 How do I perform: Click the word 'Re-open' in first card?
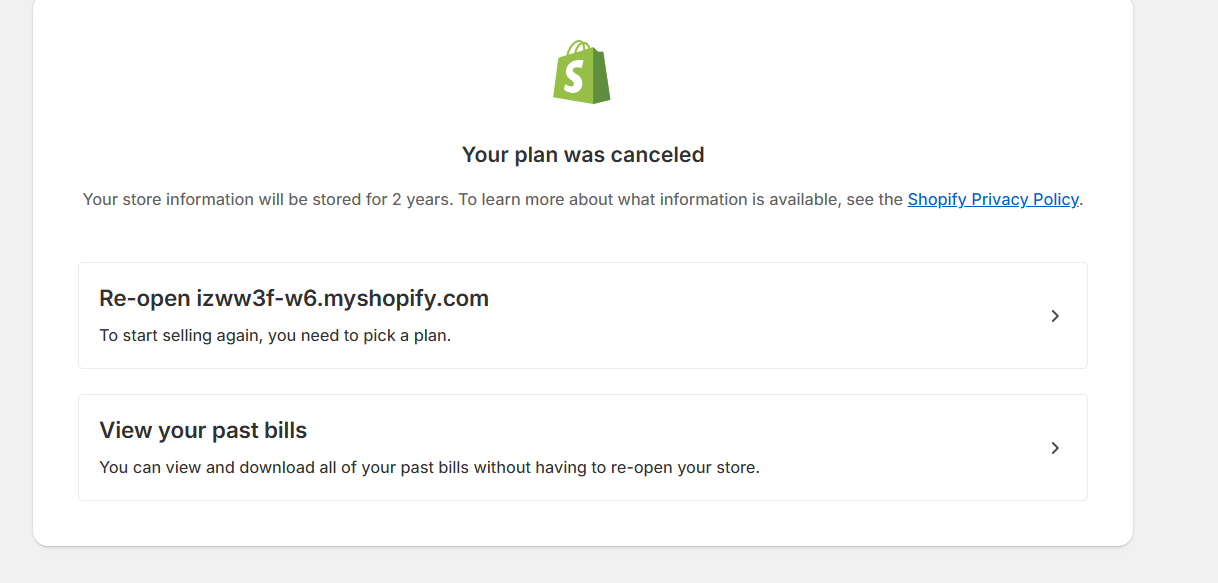[145, 298]
